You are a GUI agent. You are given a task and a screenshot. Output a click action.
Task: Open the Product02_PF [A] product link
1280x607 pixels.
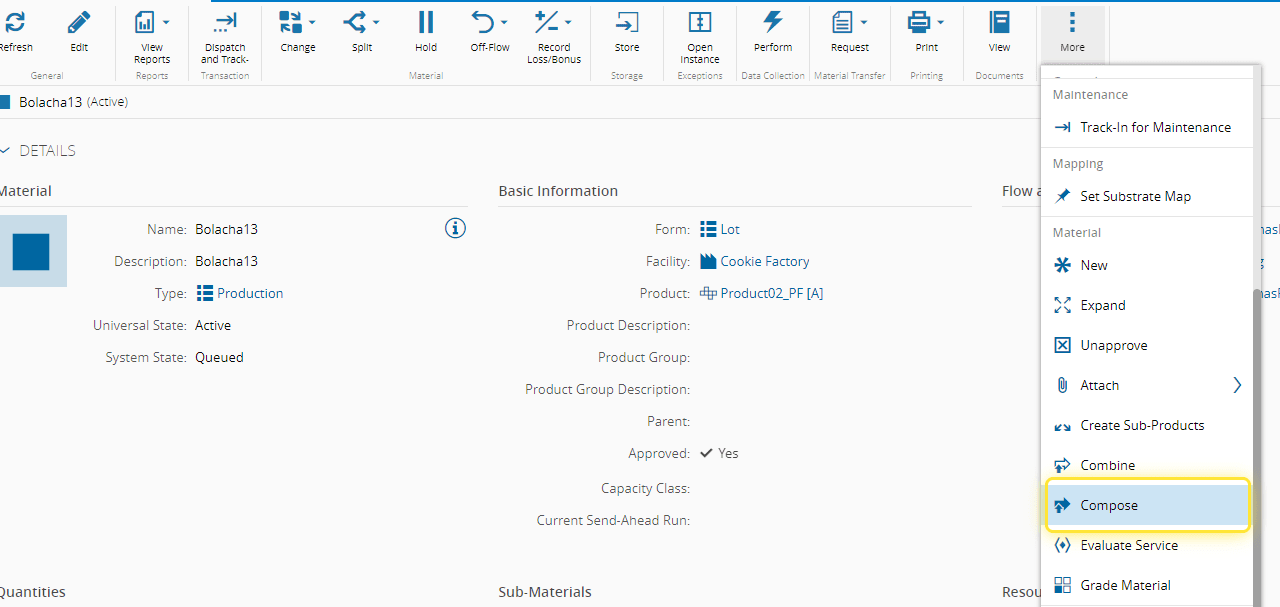click(771, 293)
